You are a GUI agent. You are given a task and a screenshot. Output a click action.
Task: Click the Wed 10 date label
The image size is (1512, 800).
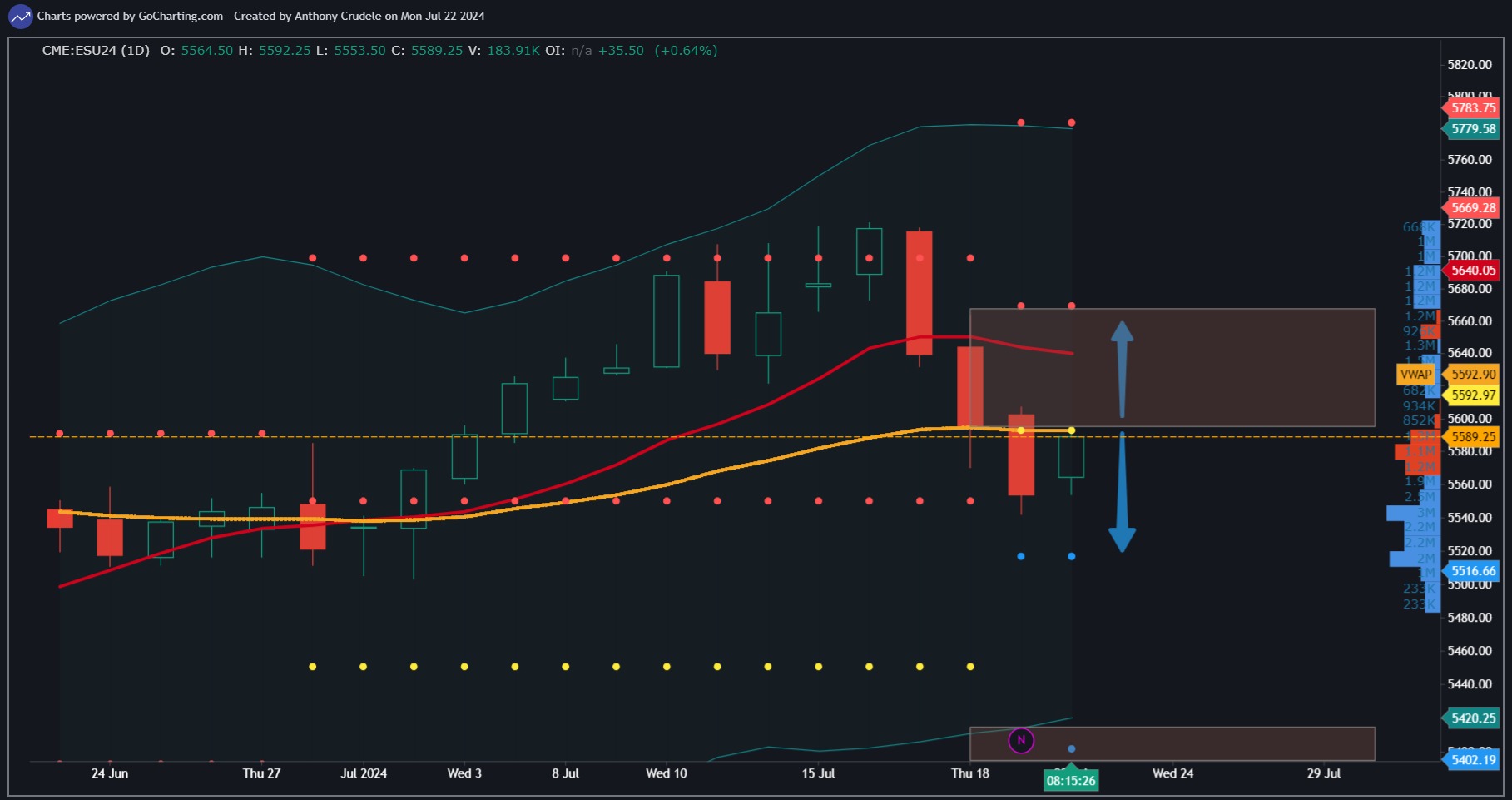pyautogui.click(x=667, y=773)
